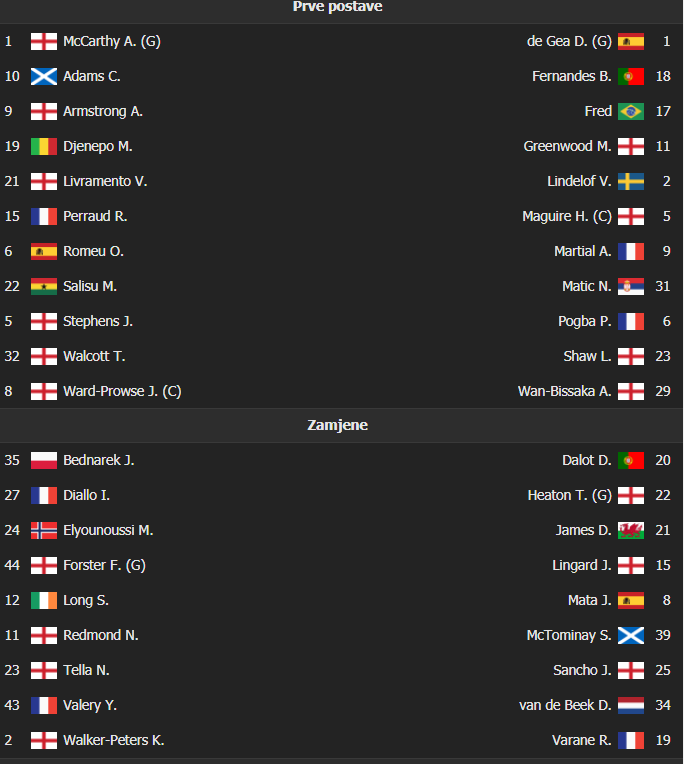Screen dimensions: 684x764
Task: Click the Ghana flag beside Salisu M.
Action: (44, 286)
